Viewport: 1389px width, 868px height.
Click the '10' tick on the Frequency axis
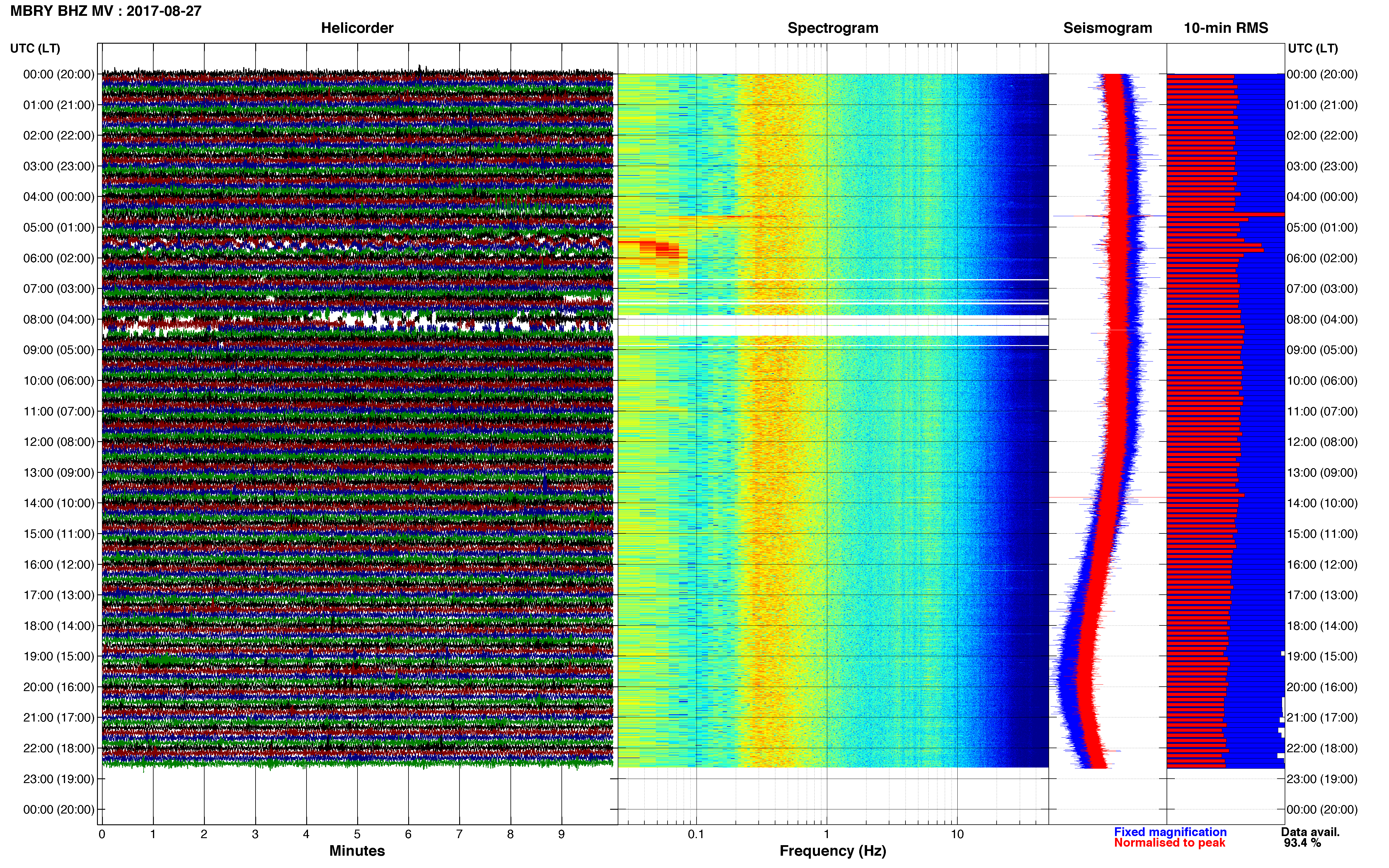point(957,834)
